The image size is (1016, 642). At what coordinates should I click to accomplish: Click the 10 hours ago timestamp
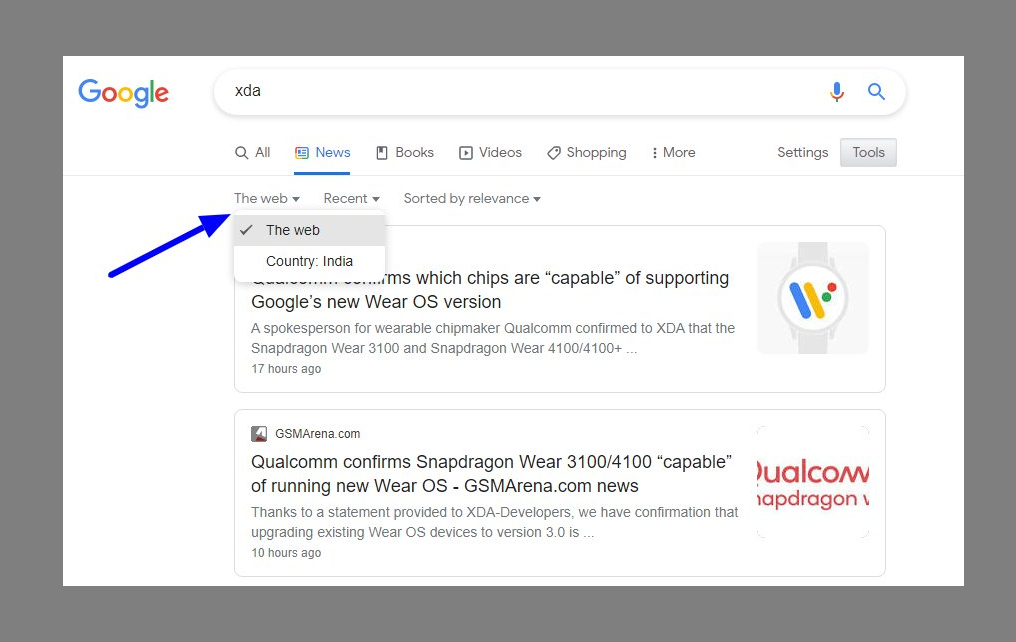pos(286,553)
